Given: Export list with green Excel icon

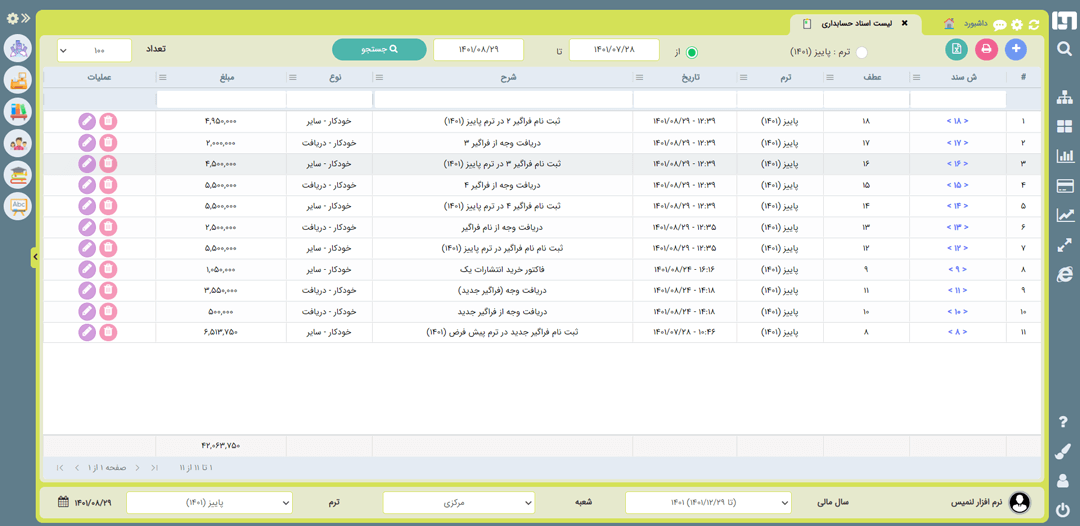Looking at the screenshot, I should (957, 49).
